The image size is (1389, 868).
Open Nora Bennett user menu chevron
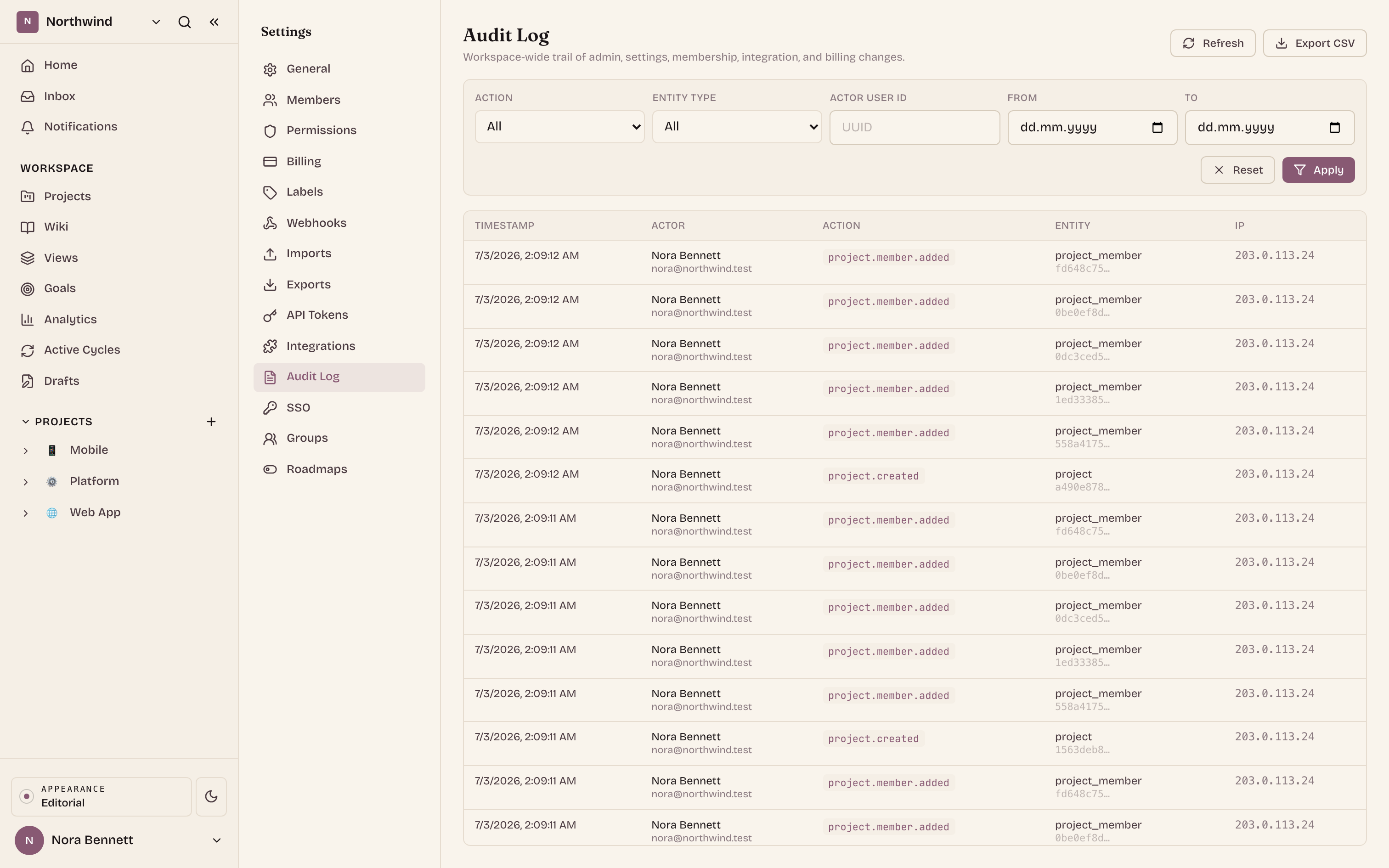217,840
